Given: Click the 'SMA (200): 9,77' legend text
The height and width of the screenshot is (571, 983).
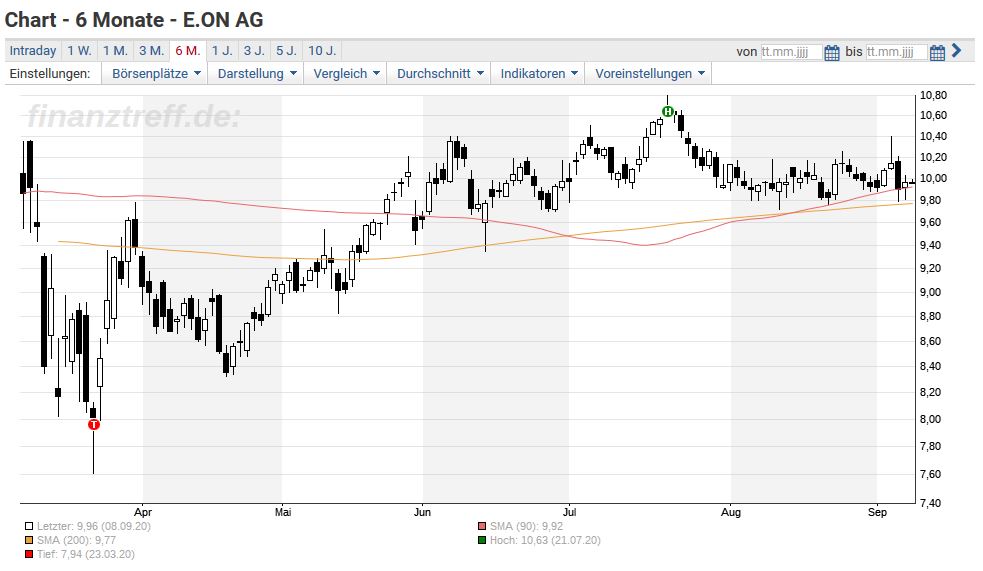Looking at the screenshot, I should click(76, 540).
